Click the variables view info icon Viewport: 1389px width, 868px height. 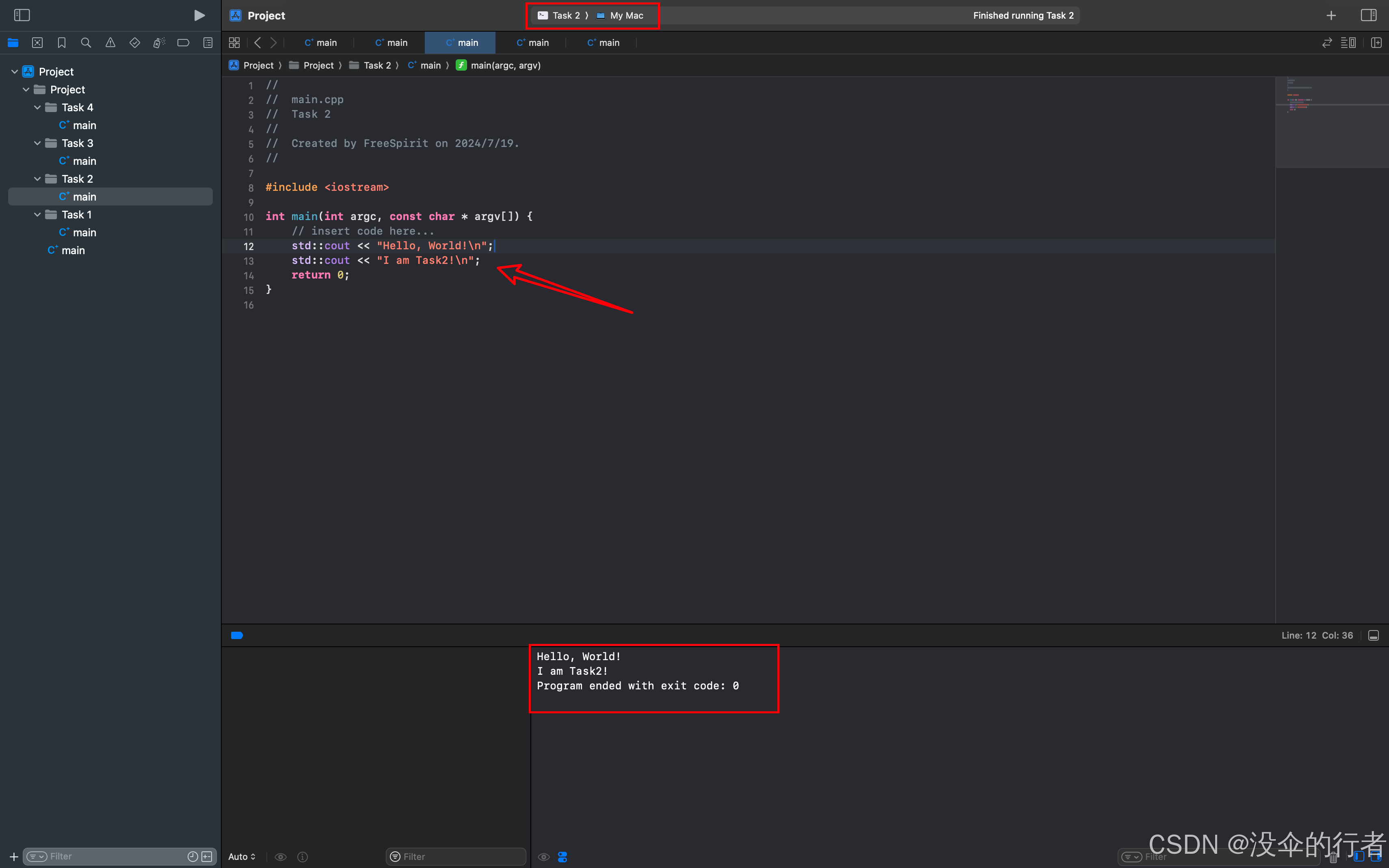click(303, 857)
